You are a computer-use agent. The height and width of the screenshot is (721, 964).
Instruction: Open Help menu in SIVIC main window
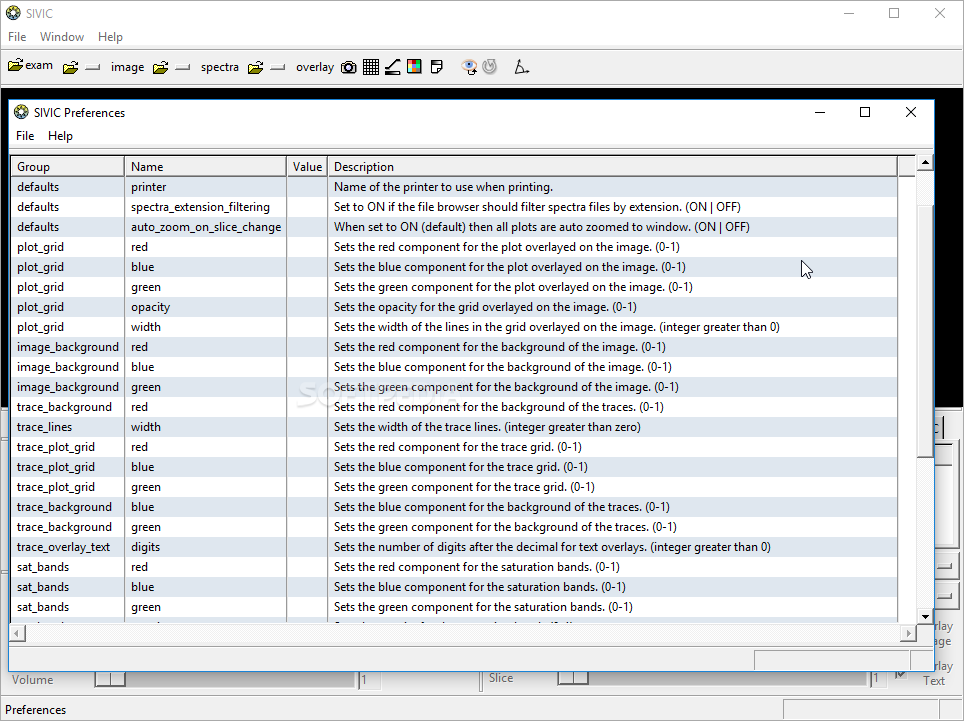click(110, 37)
